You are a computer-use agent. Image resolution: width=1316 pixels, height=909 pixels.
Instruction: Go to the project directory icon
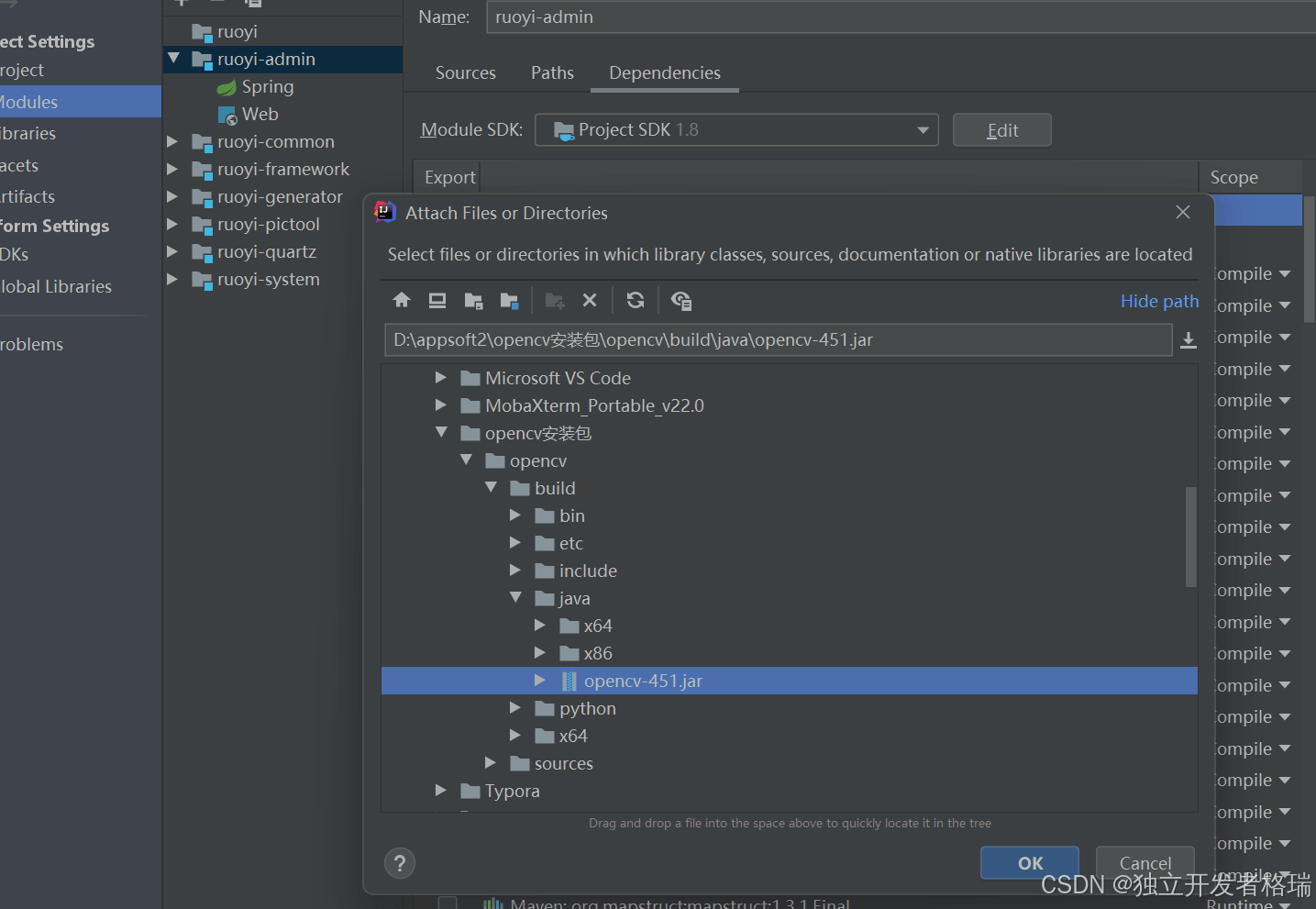click(473, 300)
